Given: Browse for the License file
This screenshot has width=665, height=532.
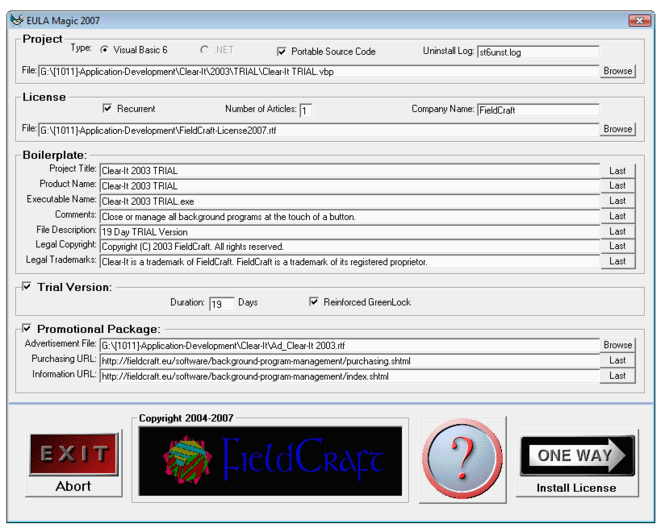Looking at the screenshot, I should [618, 129].
